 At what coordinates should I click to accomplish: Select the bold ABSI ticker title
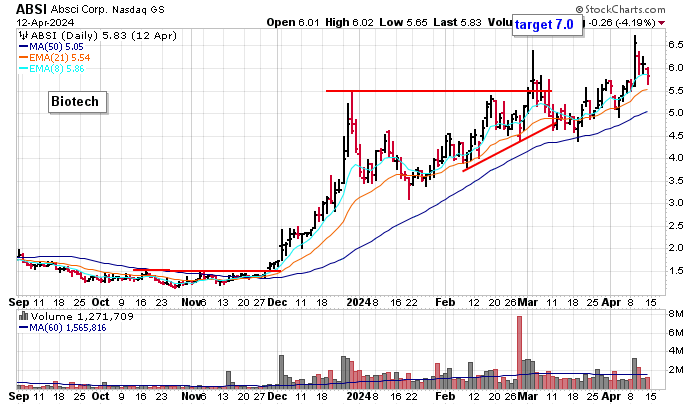31,9
